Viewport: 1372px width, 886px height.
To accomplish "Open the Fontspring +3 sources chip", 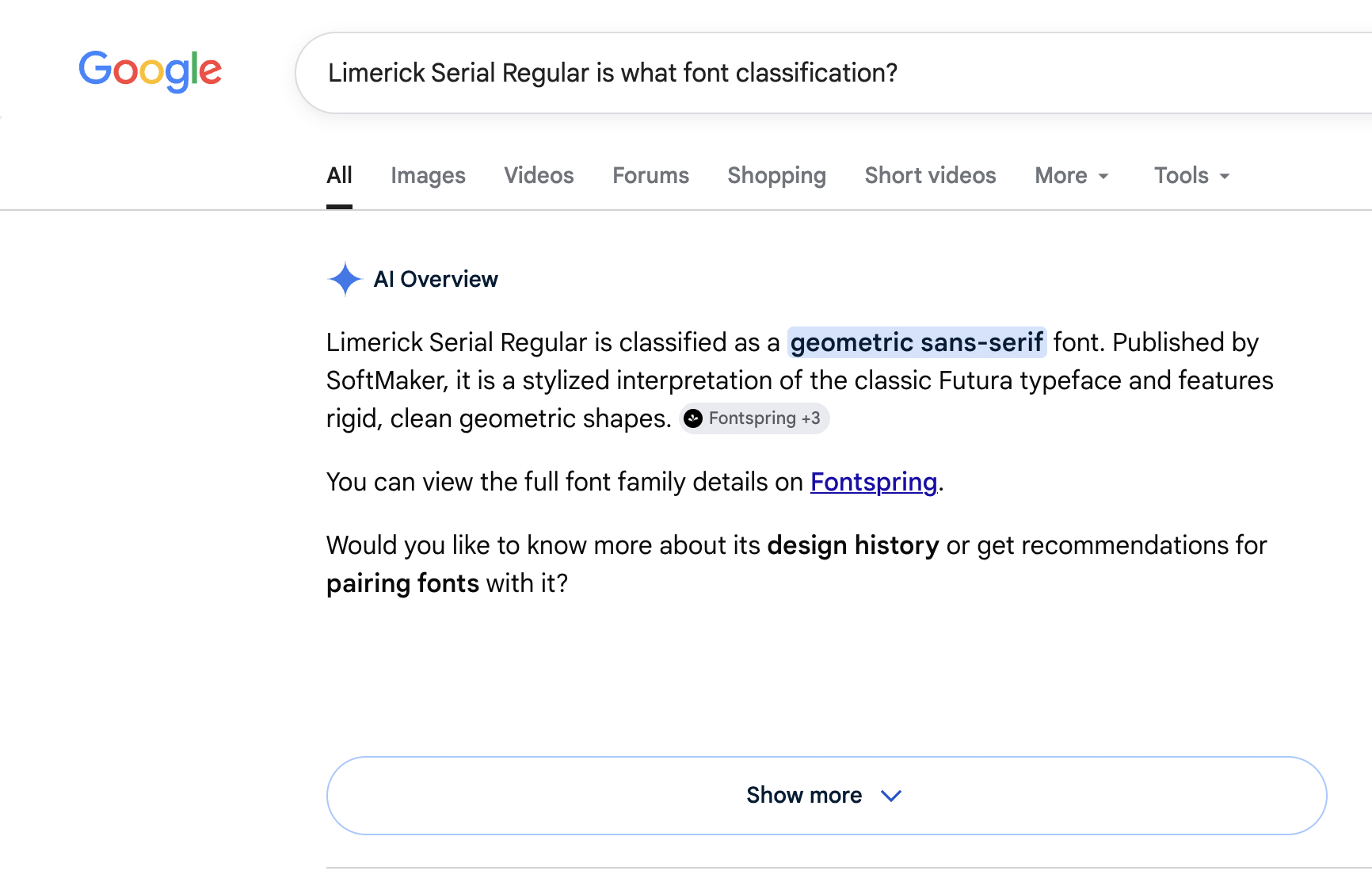I will [x=754, y=418].
